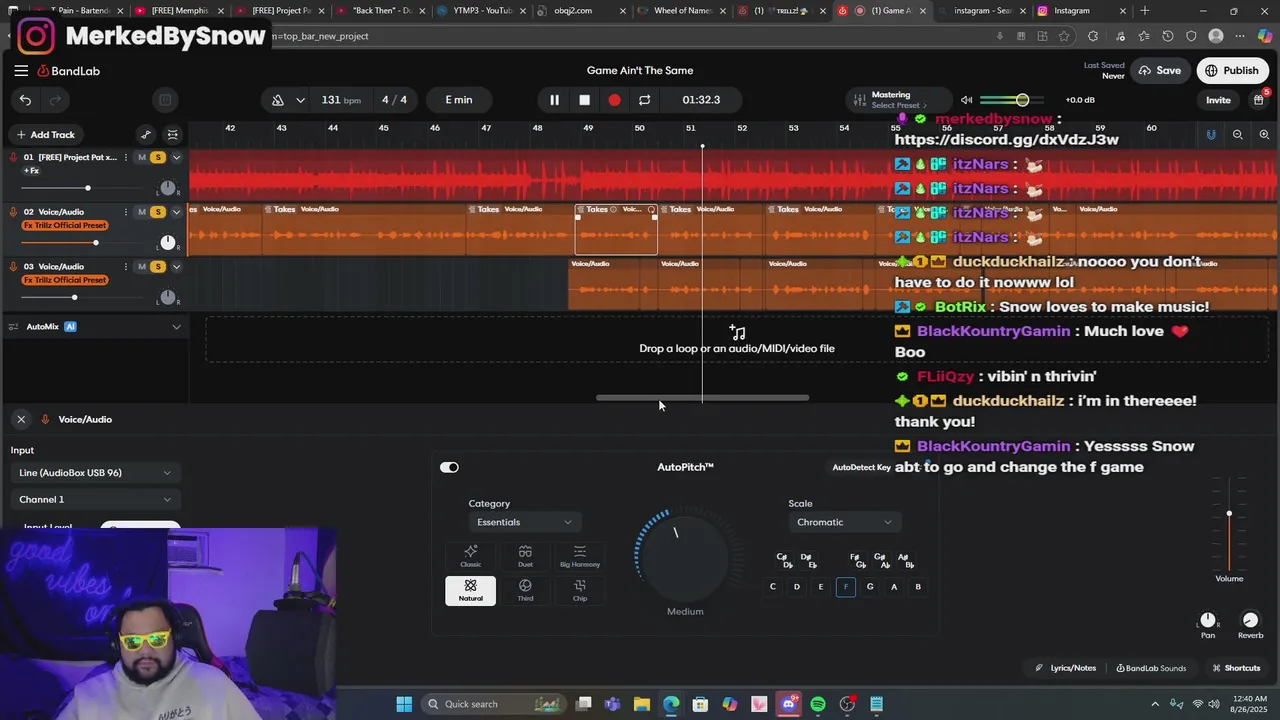Solo track 03 Voice/Audio
Image resolution: width=1280 pixels, height=720 pixels.
tap(157, 267)
